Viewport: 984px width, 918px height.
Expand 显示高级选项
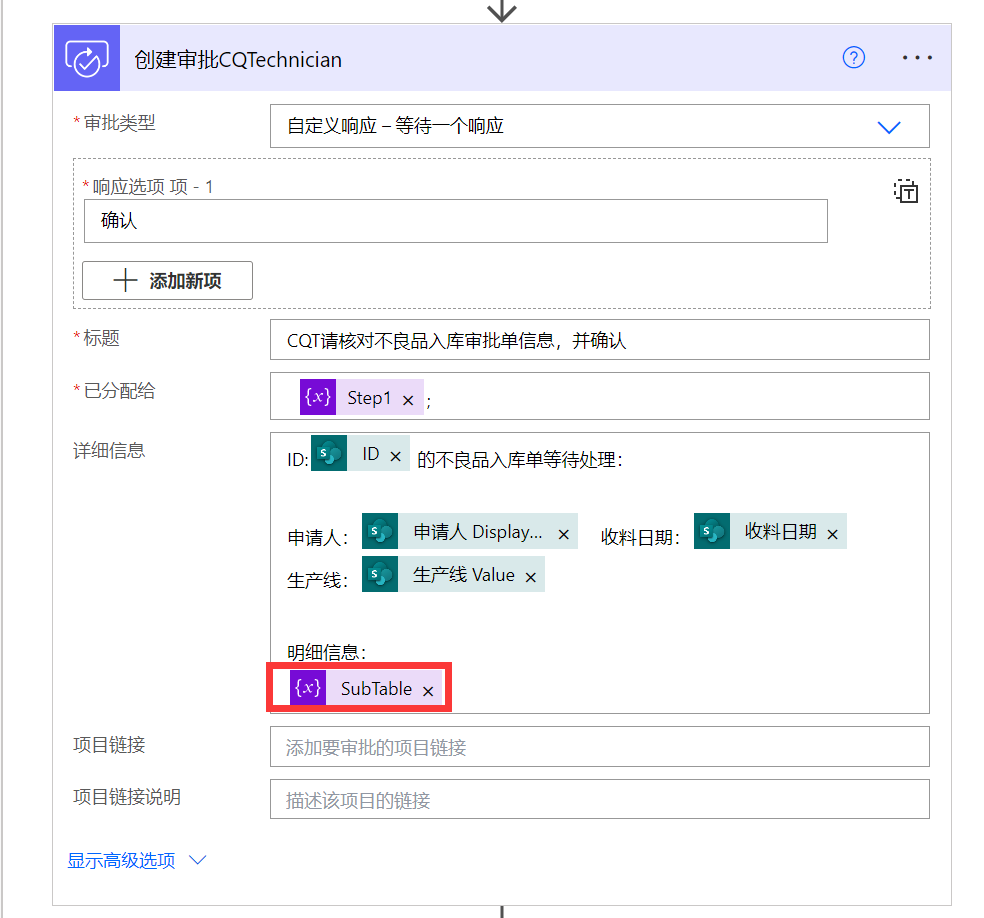(136, 860)
